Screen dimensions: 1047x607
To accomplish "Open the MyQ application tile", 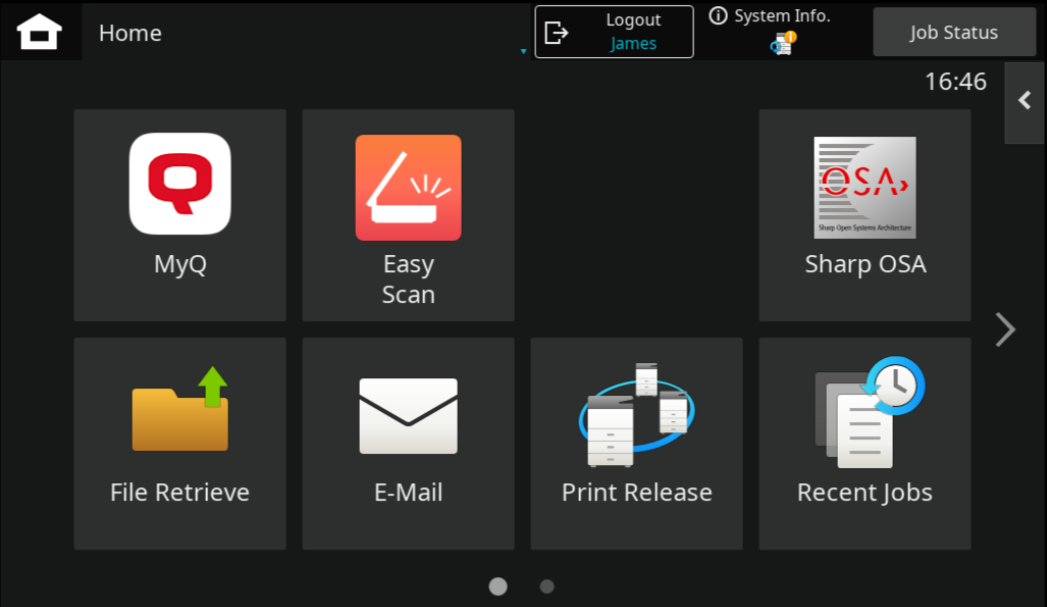I will (180, 215).
